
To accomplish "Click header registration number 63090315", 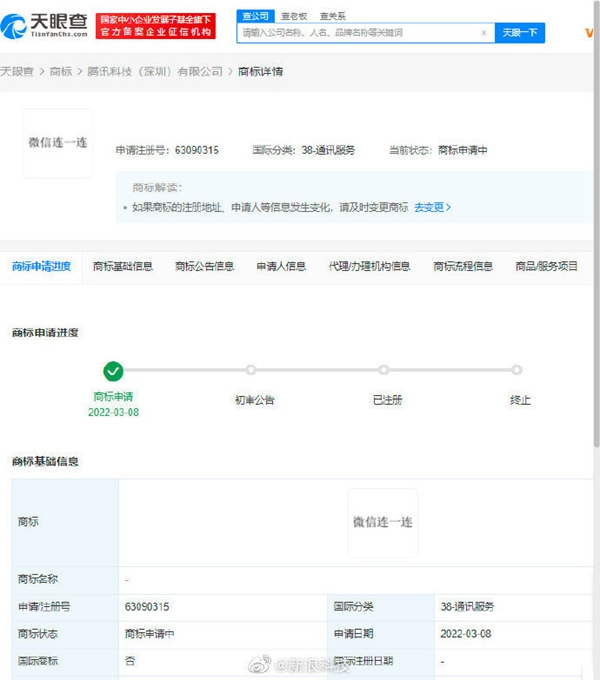I will click(x=197, y=150).
